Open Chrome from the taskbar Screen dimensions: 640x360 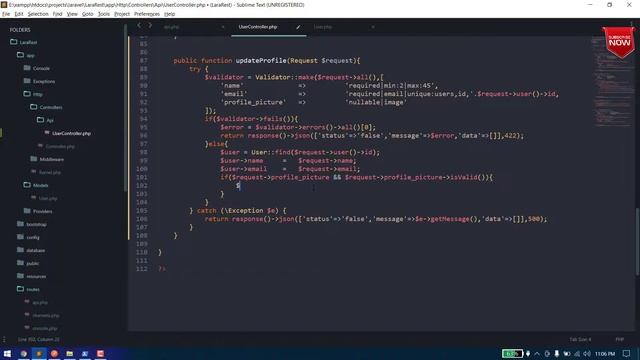pyautogui.click(x=24, y=354)
